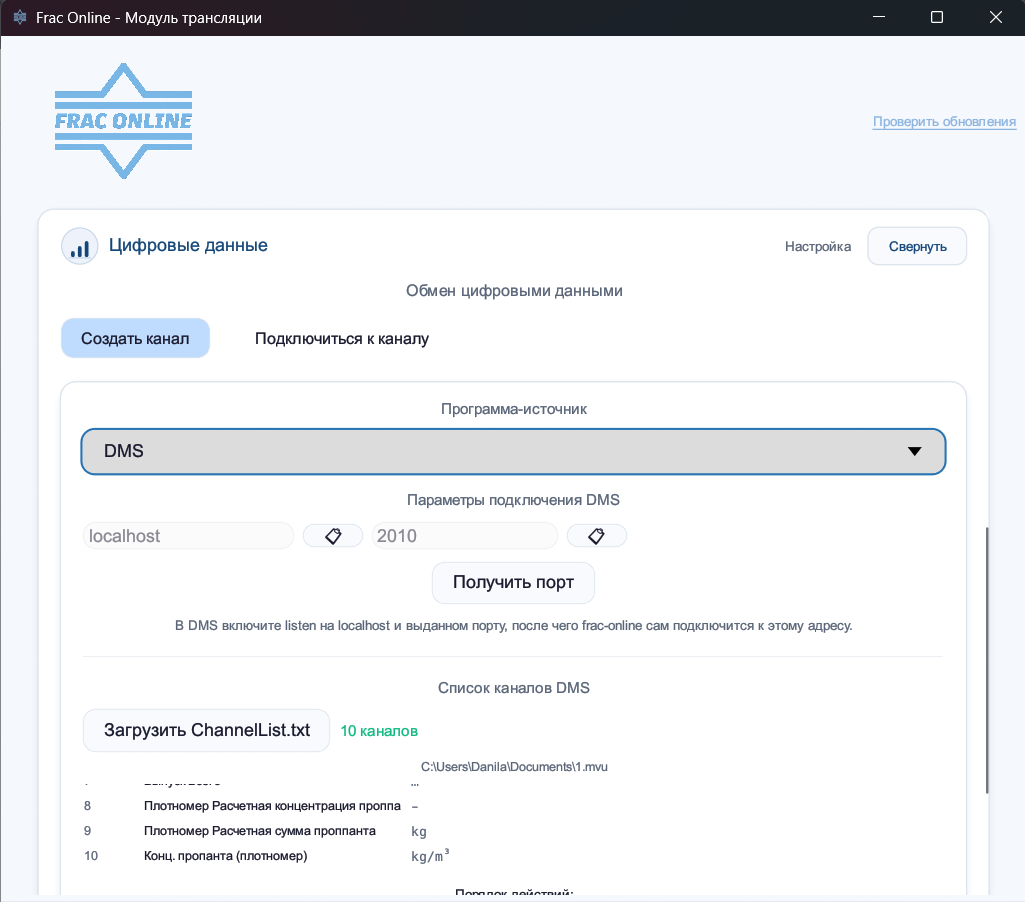This screenshot has width=1025, height=902.
Task: Open the Программа-источник DMS dropdown
Action: (x=500, y=451)
